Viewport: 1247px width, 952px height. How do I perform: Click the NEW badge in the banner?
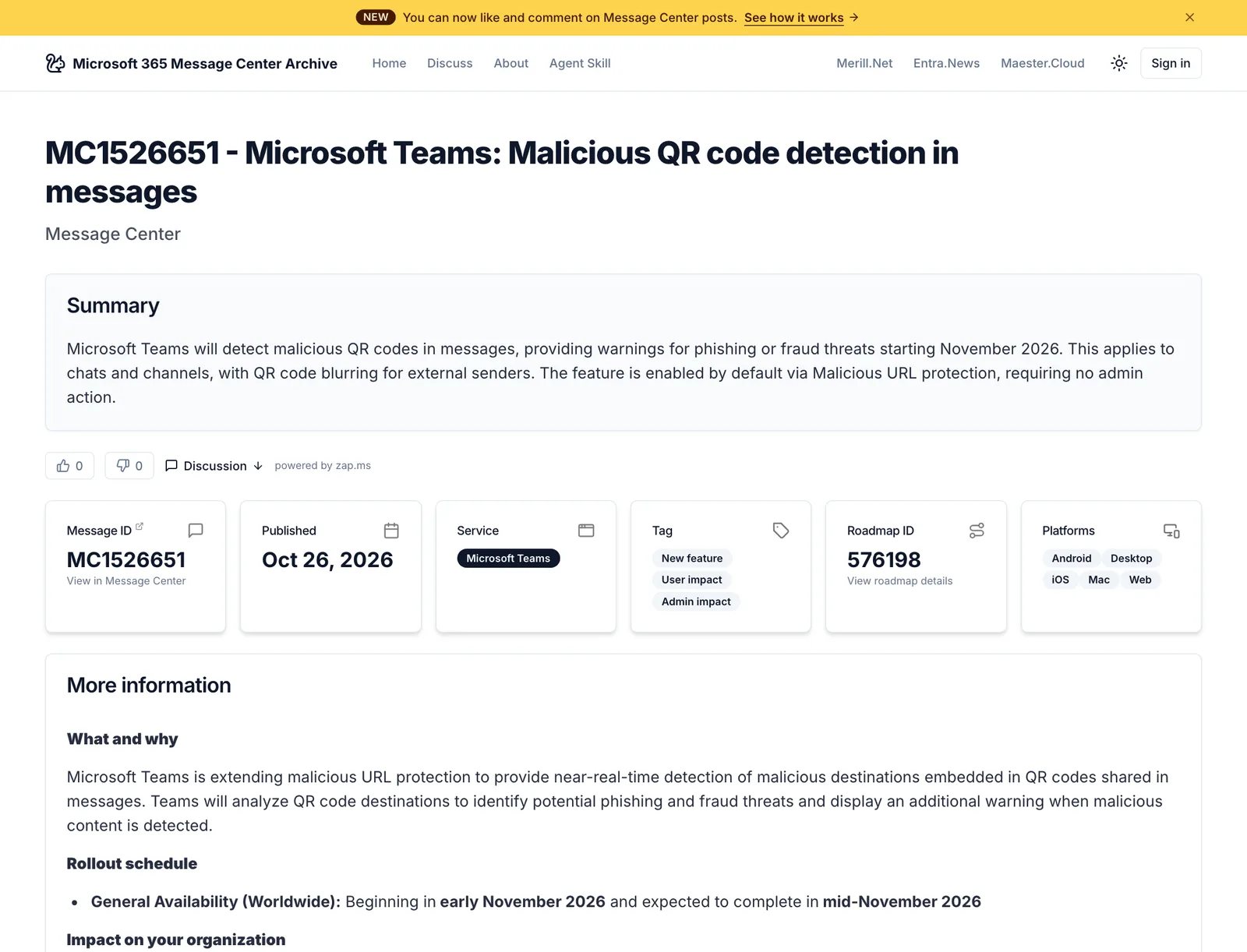[x=376, y=17]
